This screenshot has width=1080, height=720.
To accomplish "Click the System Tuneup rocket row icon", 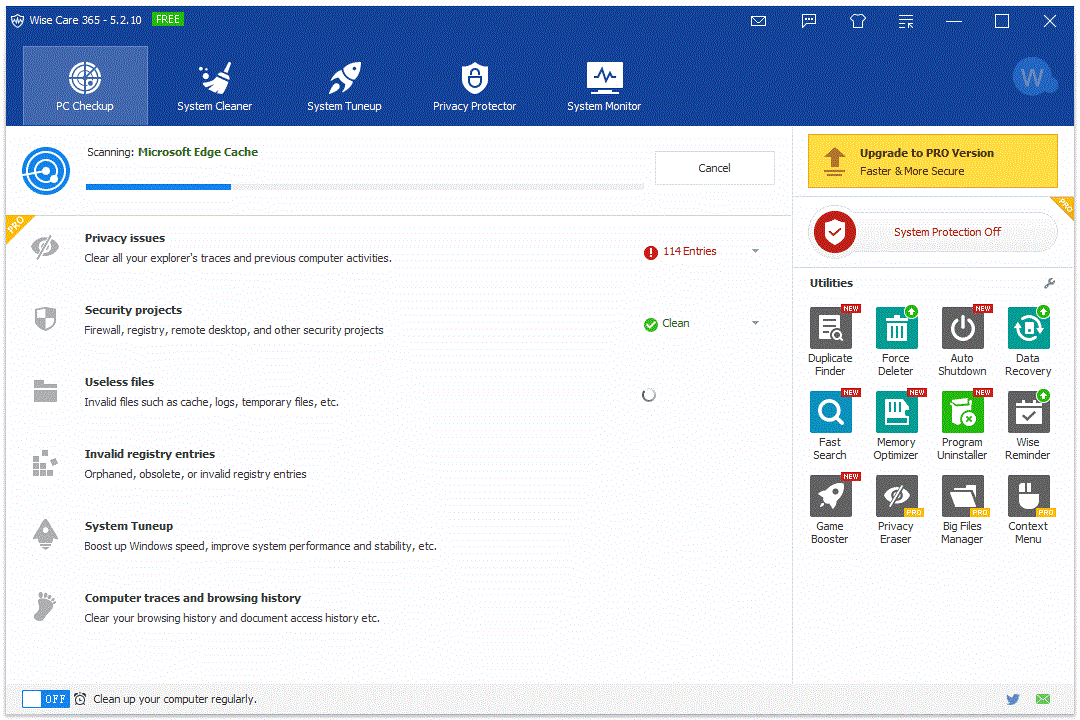I will [45, 534].
